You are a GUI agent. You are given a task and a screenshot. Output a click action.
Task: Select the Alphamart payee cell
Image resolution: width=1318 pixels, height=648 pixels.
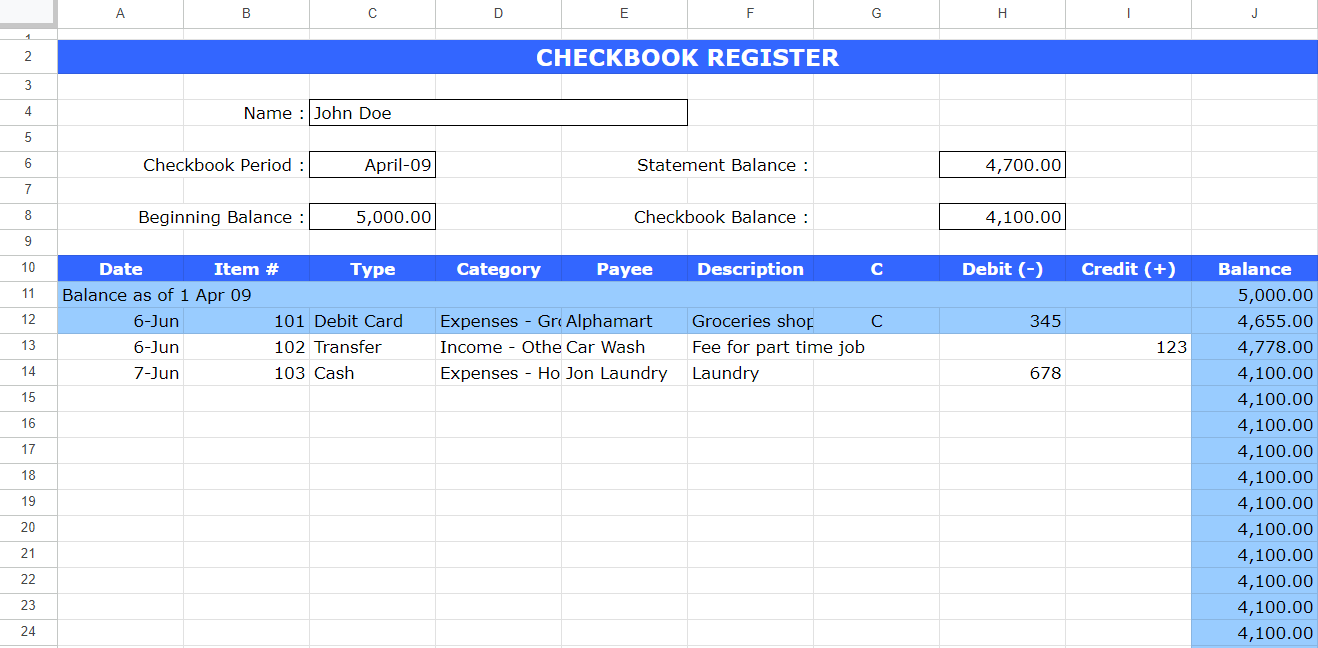pos(623,320)
